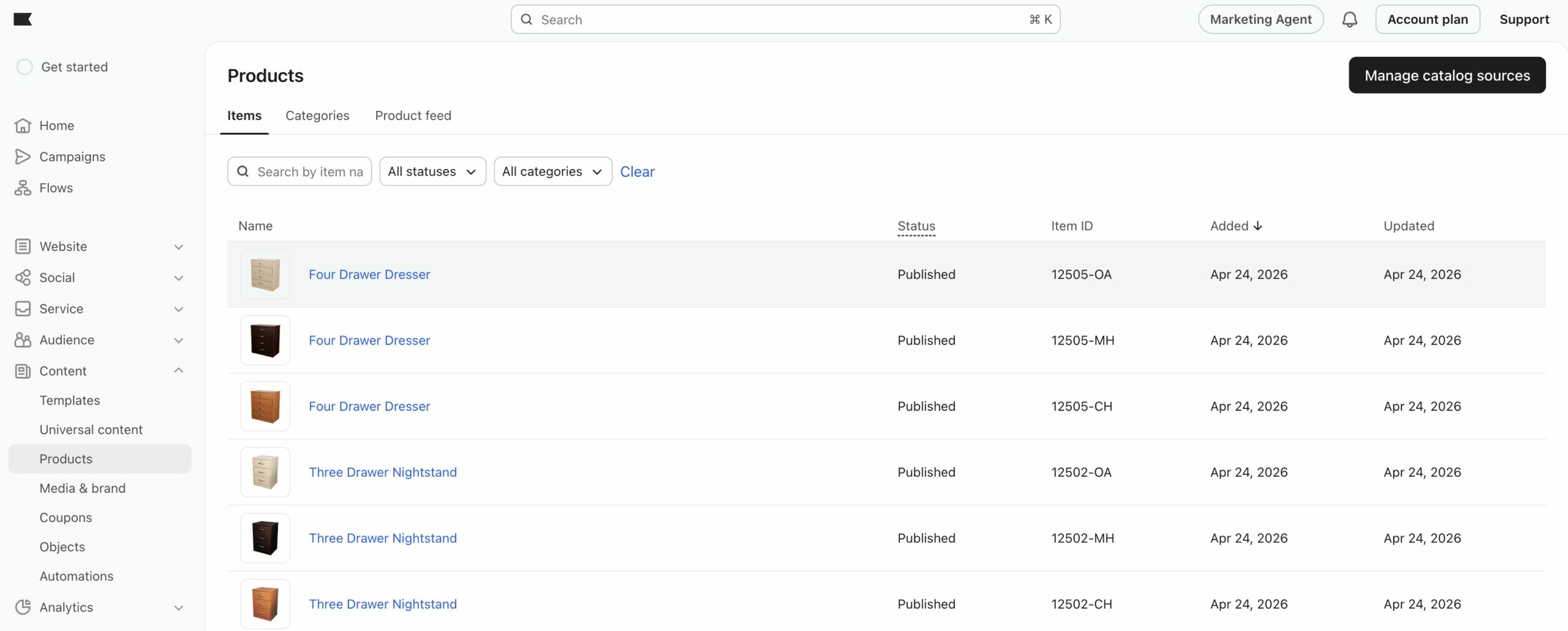Toggle the Get started progress circle

click(x=24, y=67)
